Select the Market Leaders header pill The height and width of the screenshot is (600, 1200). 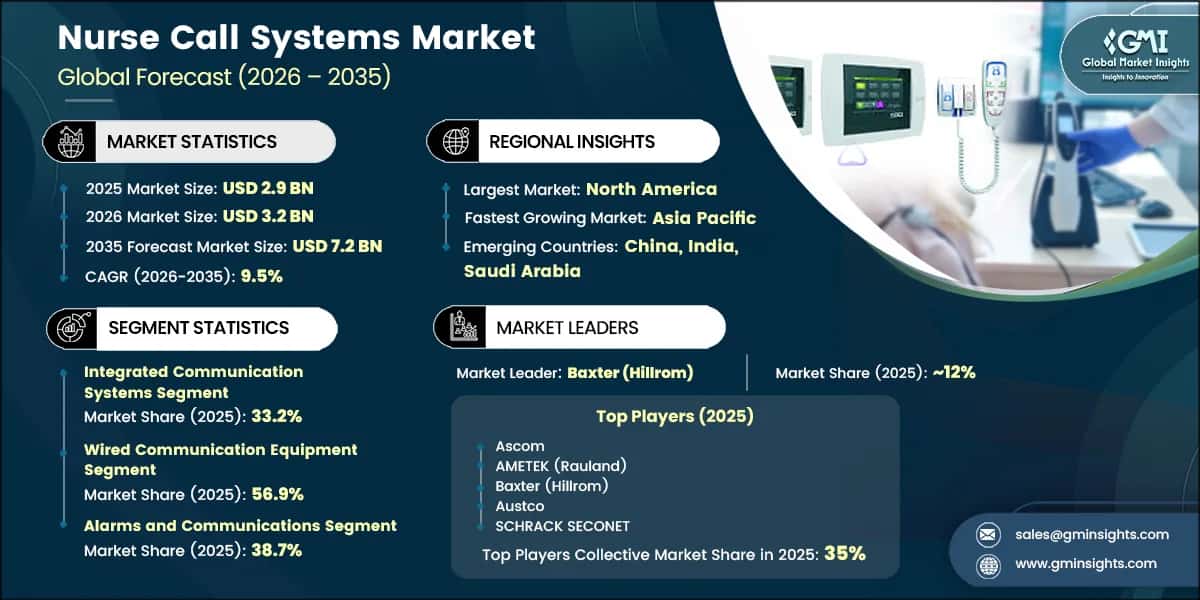coord(579,327)
